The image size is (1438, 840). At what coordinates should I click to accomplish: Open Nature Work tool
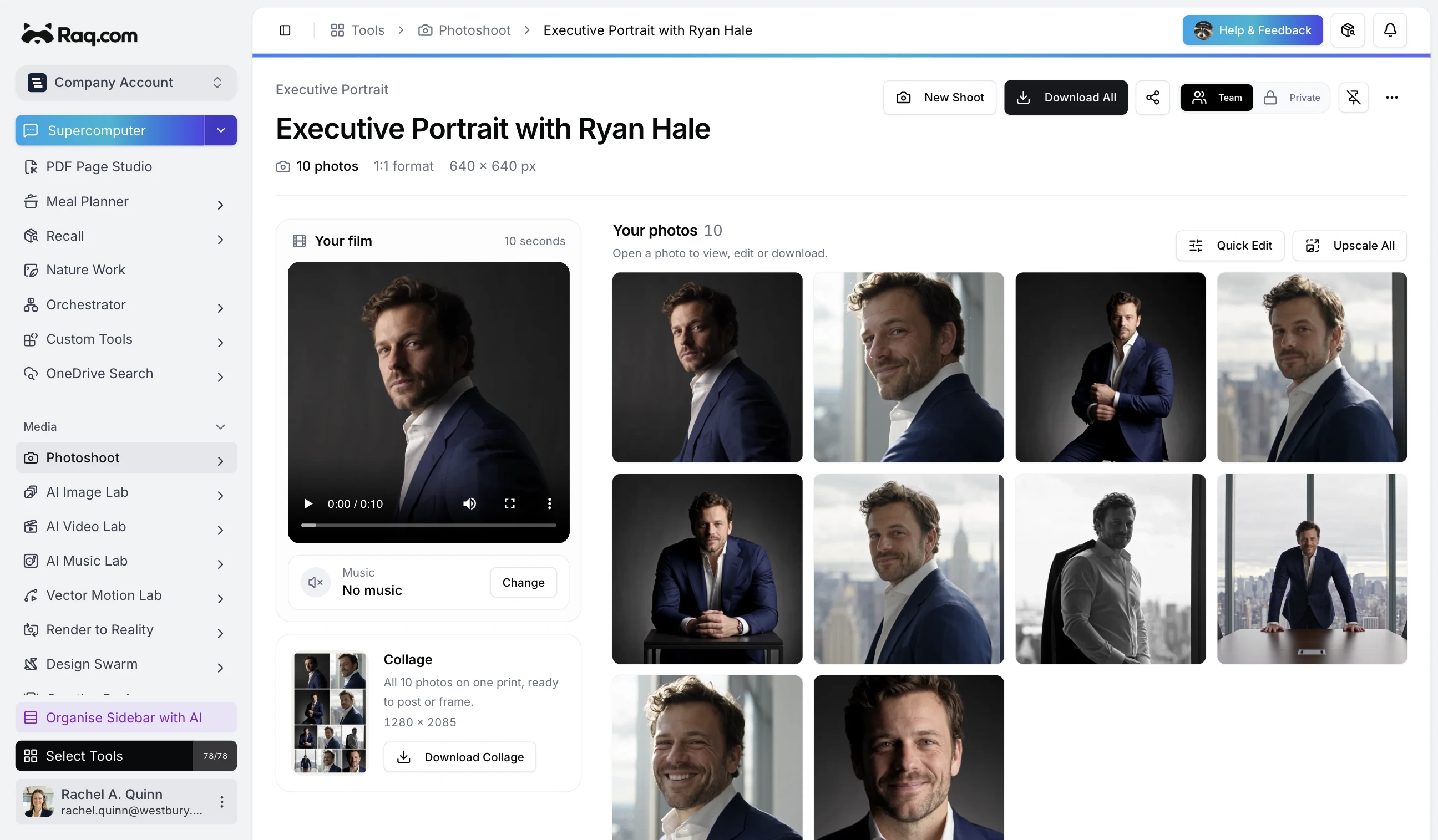[x=126, y=269]
